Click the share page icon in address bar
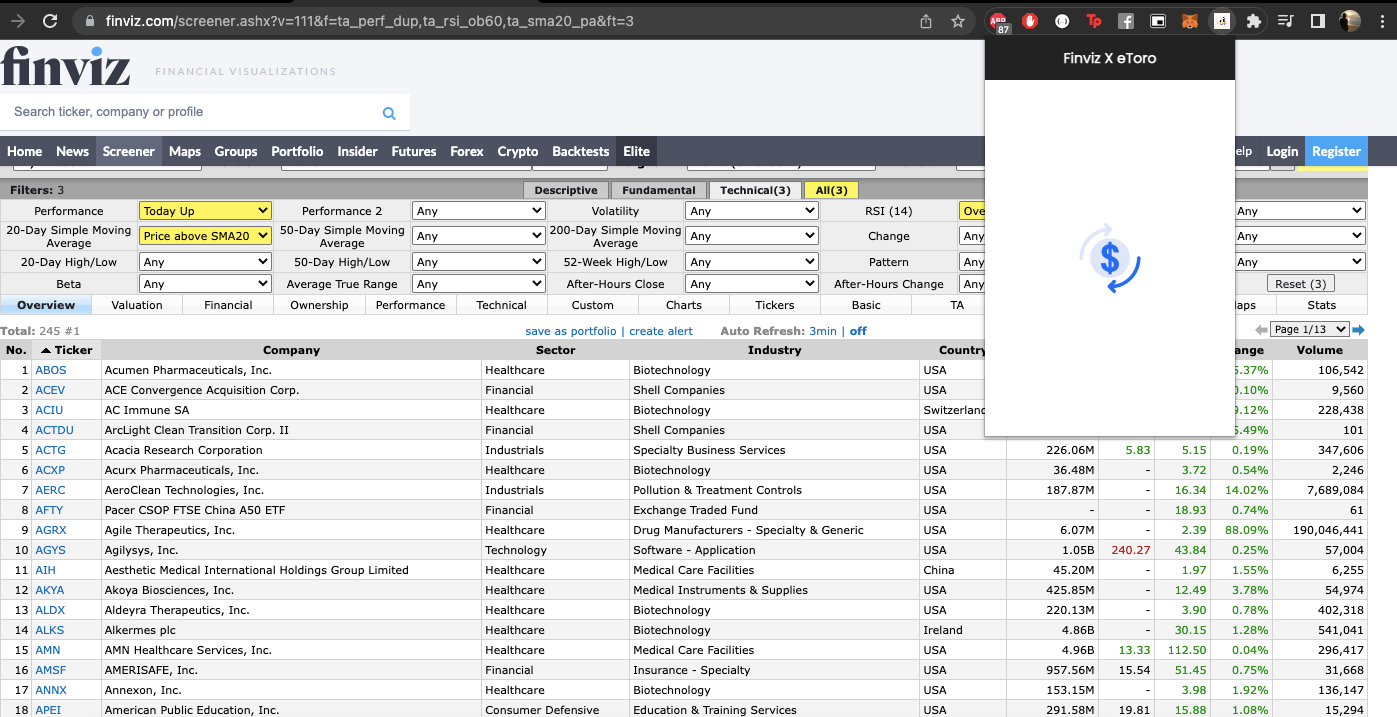Viewport: 1397px width, 717px height. 926,21
